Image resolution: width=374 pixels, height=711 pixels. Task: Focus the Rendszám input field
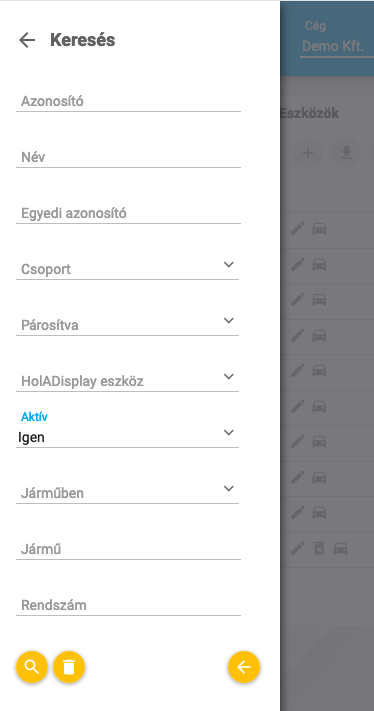click(x=128, y=604)
